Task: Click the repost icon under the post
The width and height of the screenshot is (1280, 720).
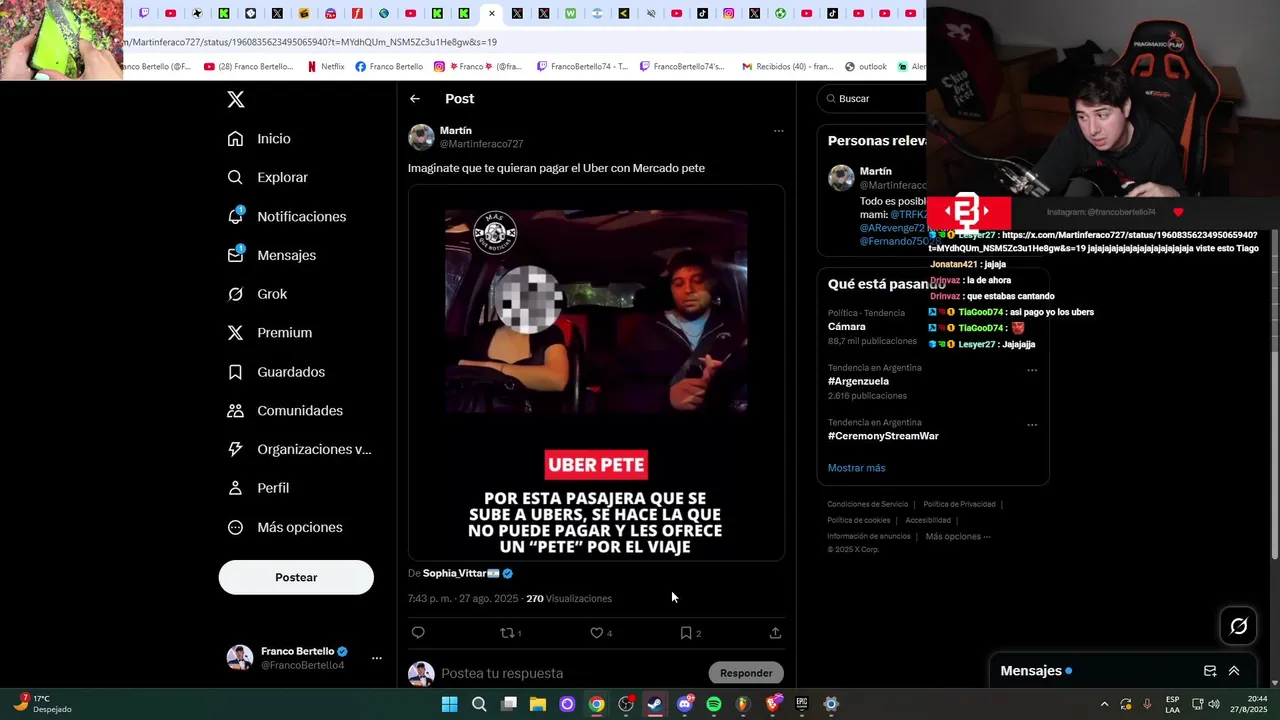Action: pos(507,632)
